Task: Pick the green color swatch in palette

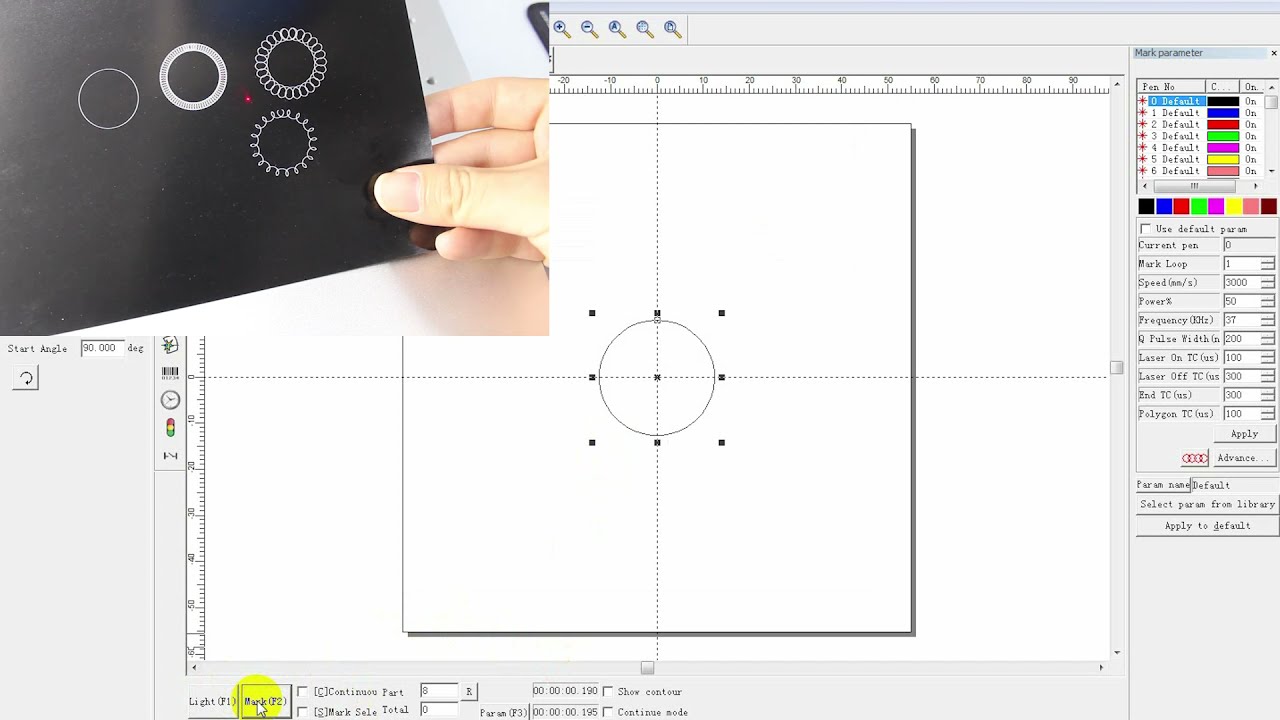Action: [1199, 206]
